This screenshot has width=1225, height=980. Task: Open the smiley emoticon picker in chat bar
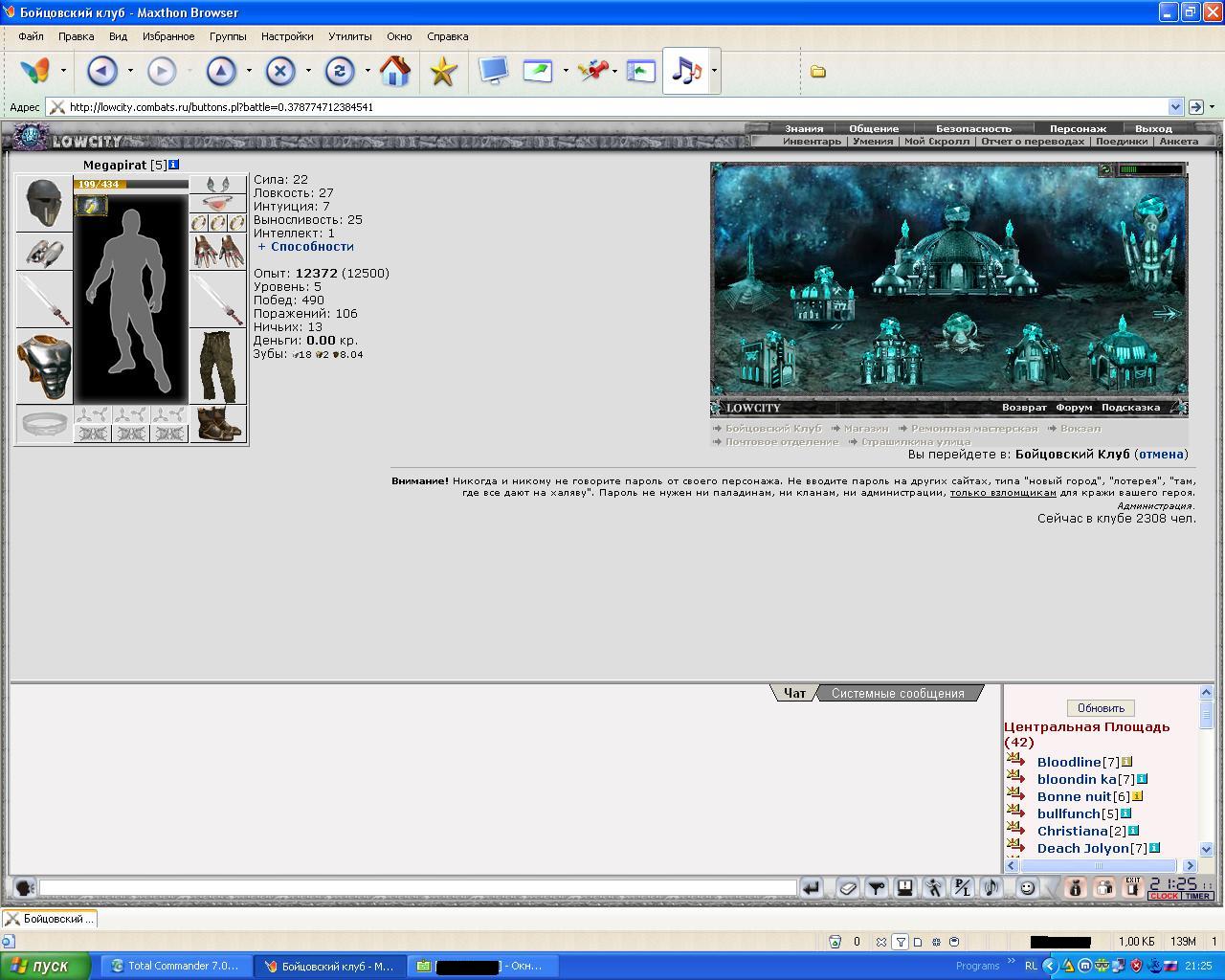[1027, 888]
